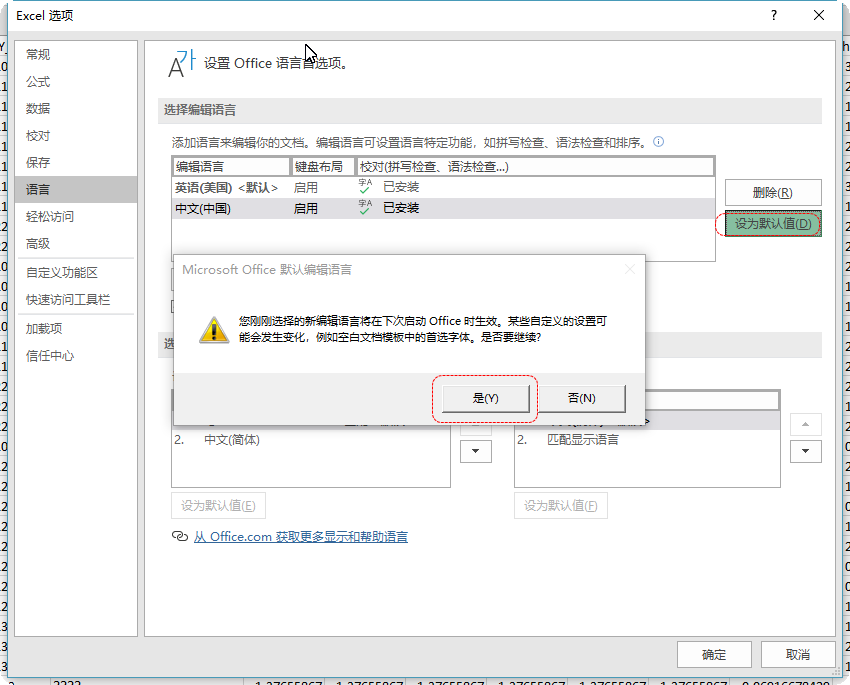The image size is (850, 685).
Task: Open the 公式 options category
Action: pos(76,81)
